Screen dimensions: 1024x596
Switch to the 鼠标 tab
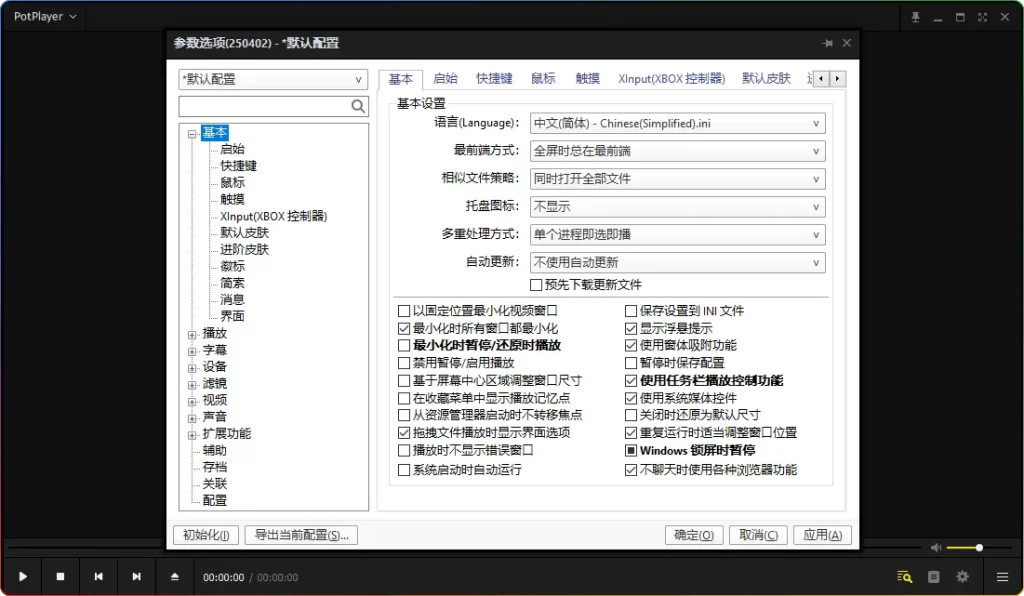pyautogui.click(x=543, y=78)
